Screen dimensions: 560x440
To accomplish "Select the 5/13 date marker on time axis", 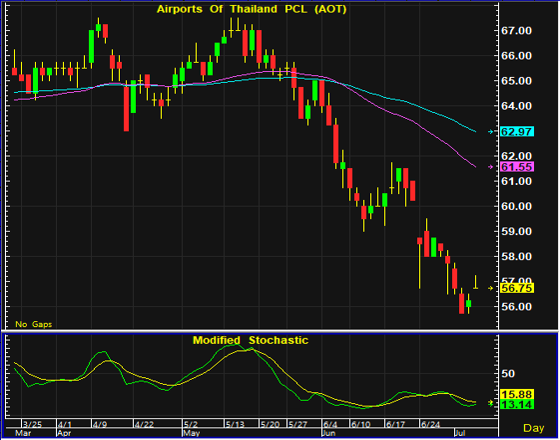I will [x=235, y=425].
